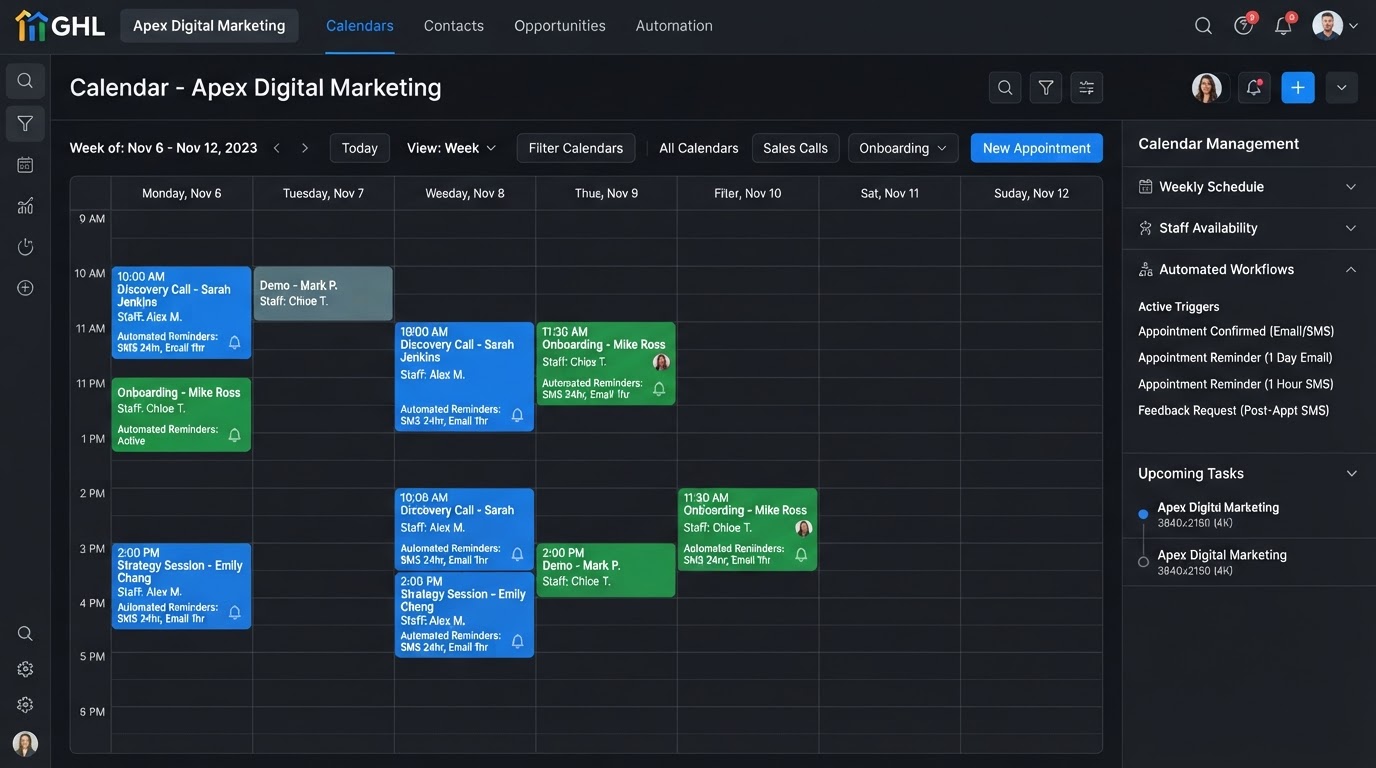Open the Opportunities tab
The image size is (1376, 768).
click(560, 26)
